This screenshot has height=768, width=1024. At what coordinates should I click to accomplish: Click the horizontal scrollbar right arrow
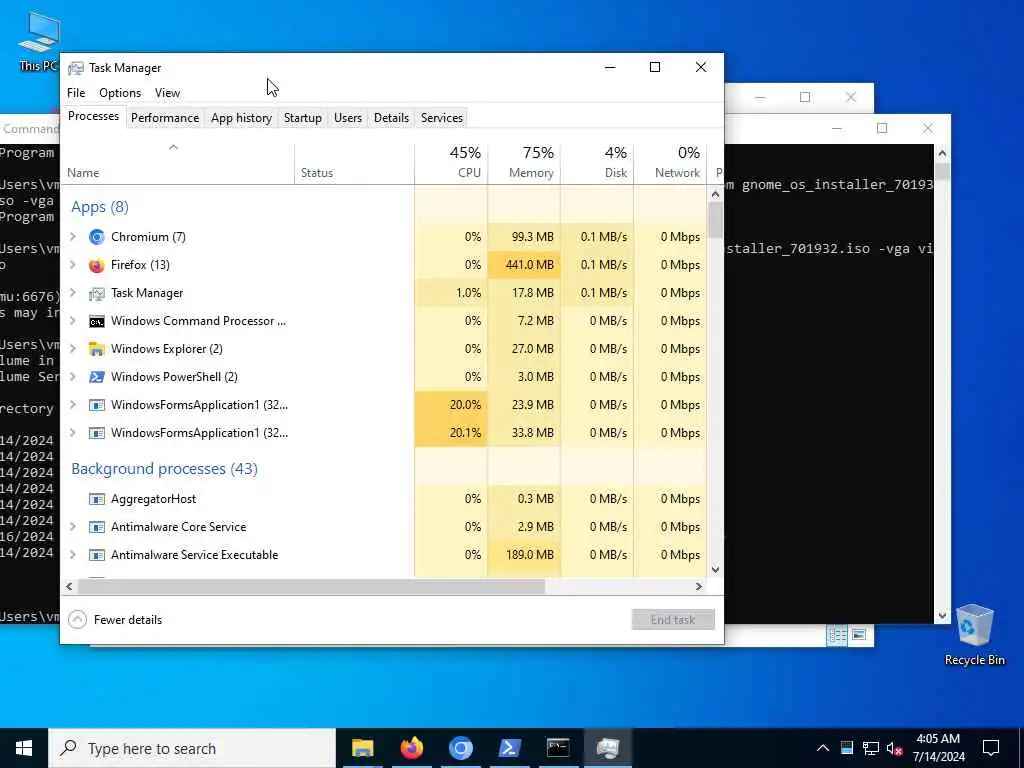point(699,586)
